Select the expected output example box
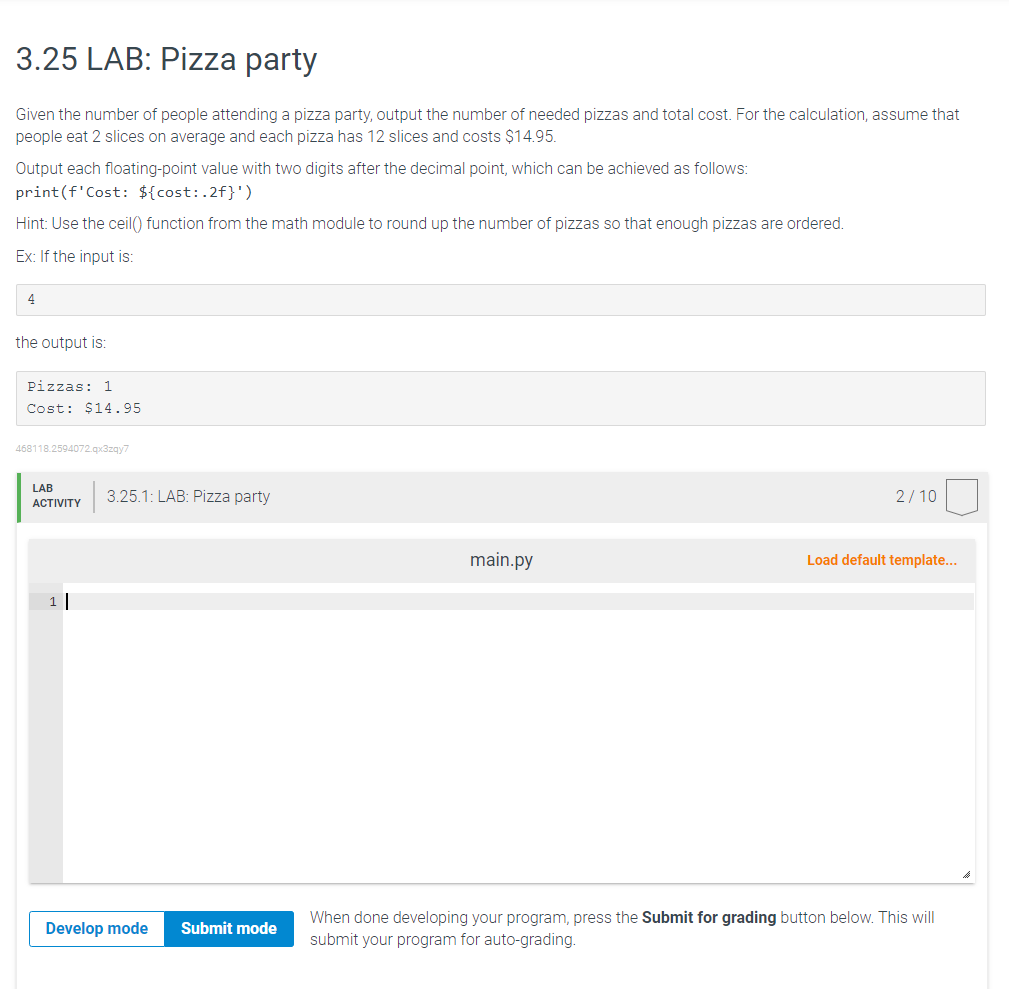The width and height of the screenshot is (1009, 989). pos(500,397)
